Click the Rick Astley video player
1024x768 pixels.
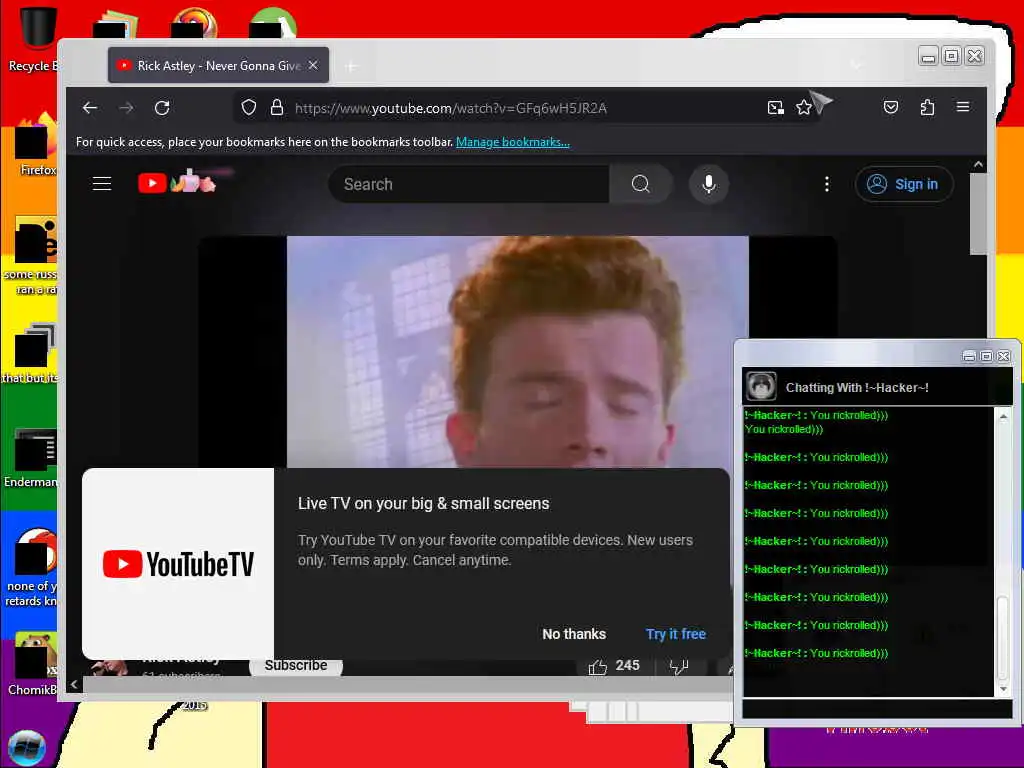click(517, 351)
